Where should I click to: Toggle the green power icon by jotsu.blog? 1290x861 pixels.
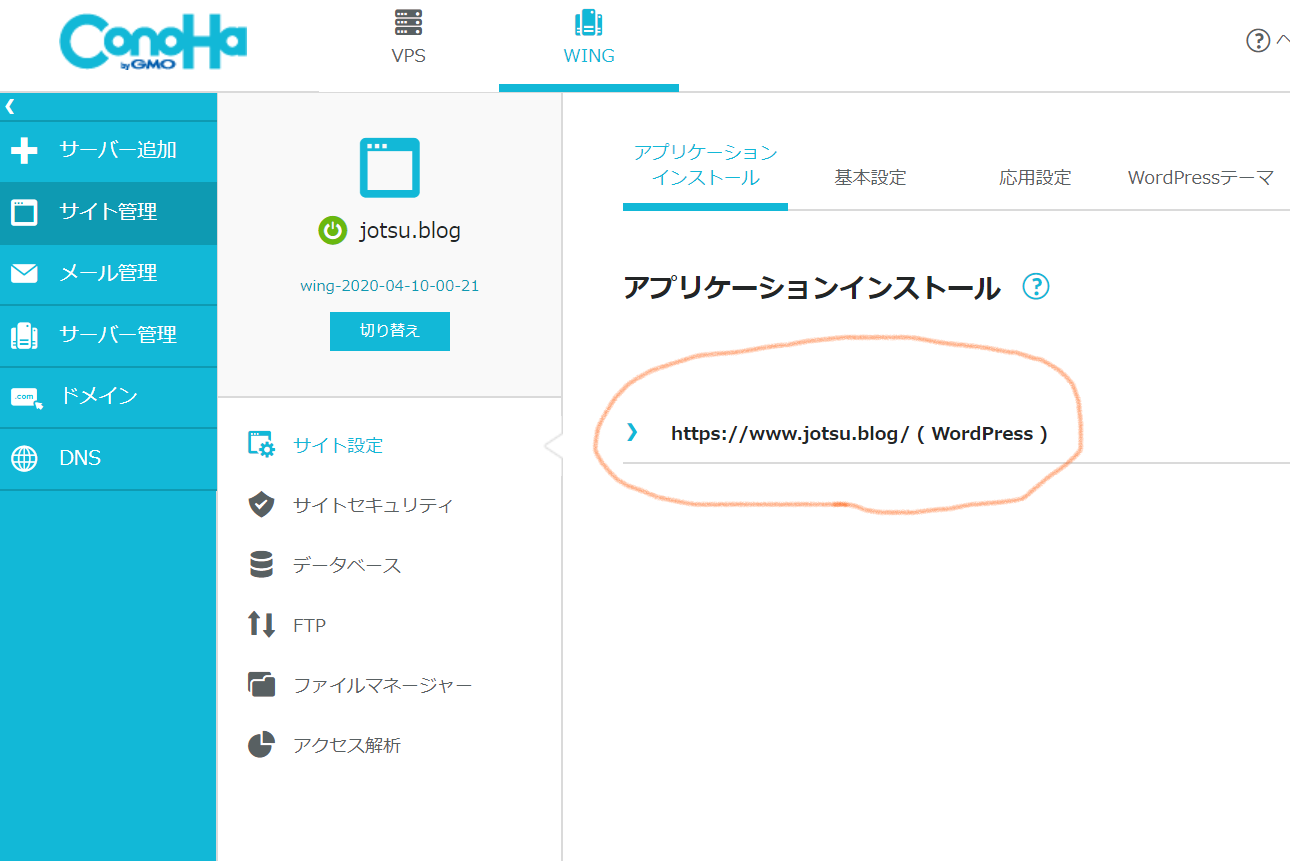(332, 231)
